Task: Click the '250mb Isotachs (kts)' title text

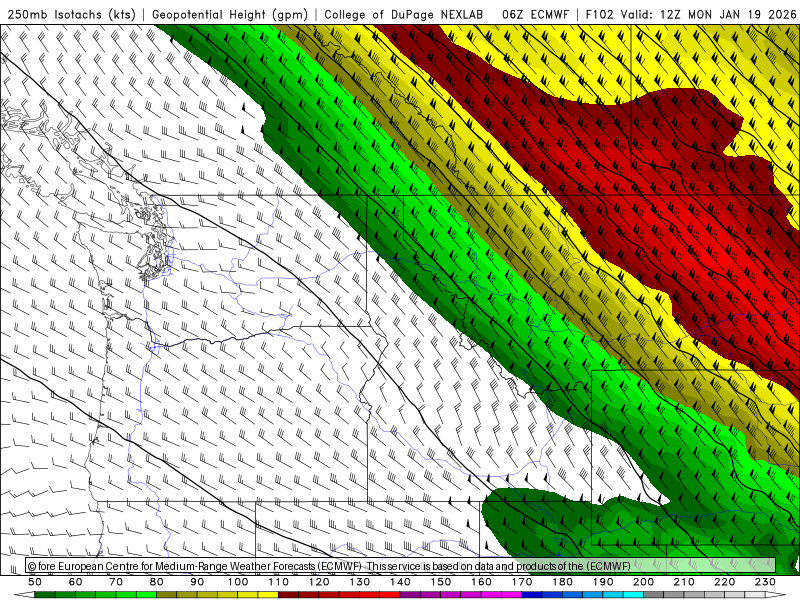Action: click(71, 14)
